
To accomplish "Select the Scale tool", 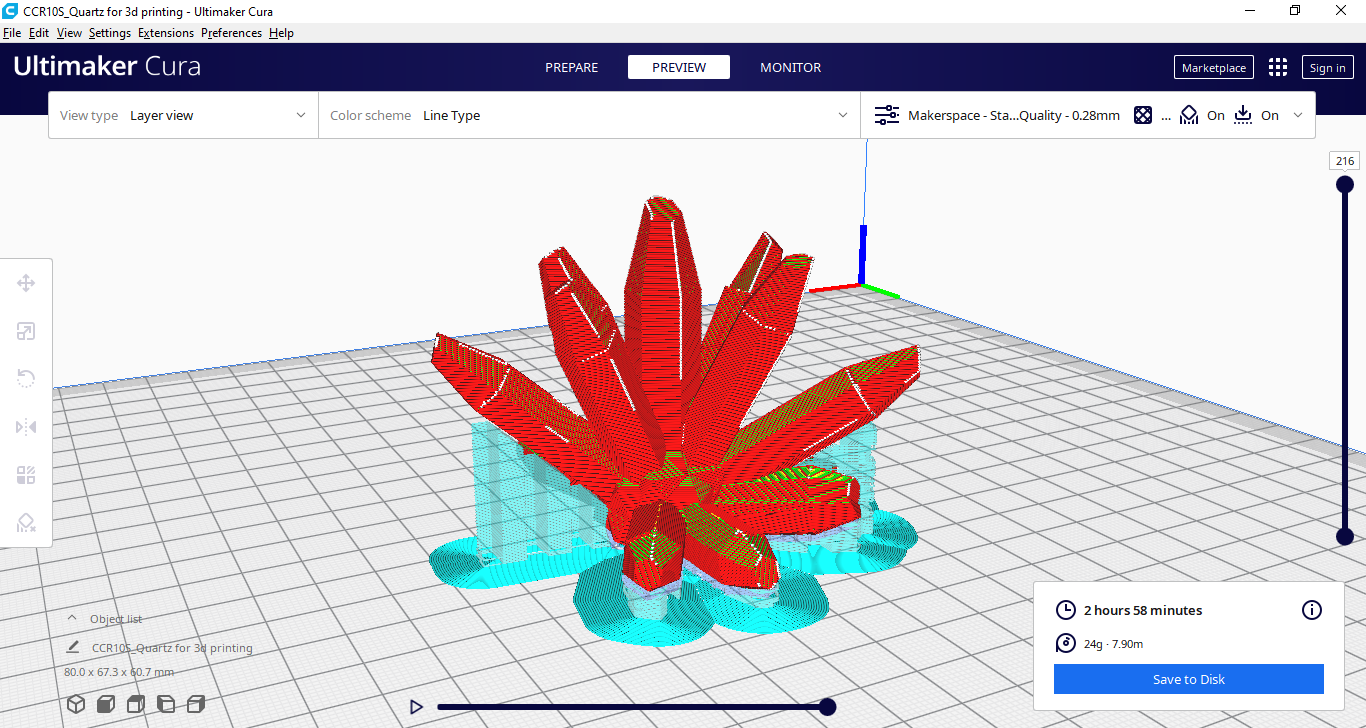I will pyautogui.click(x=26, y=331).
